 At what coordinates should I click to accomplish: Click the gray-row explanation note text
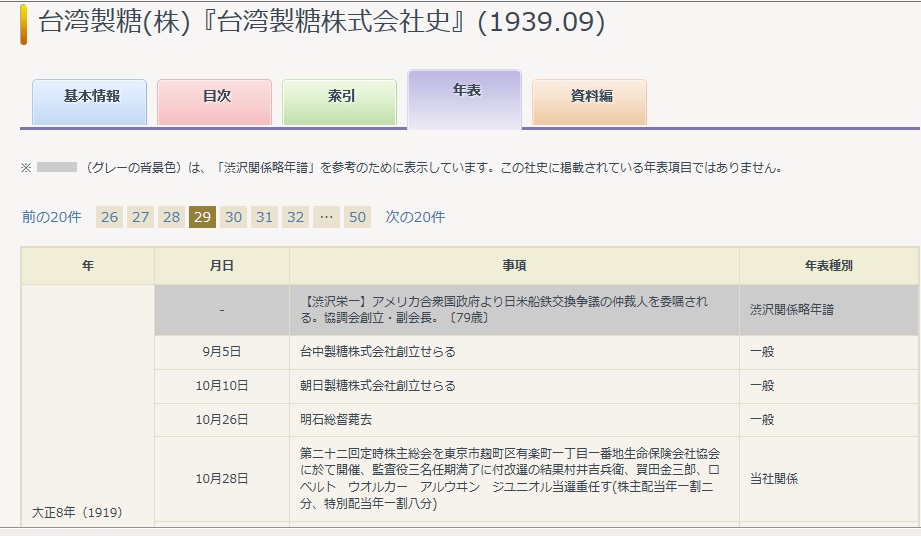[x=435, y=168]
